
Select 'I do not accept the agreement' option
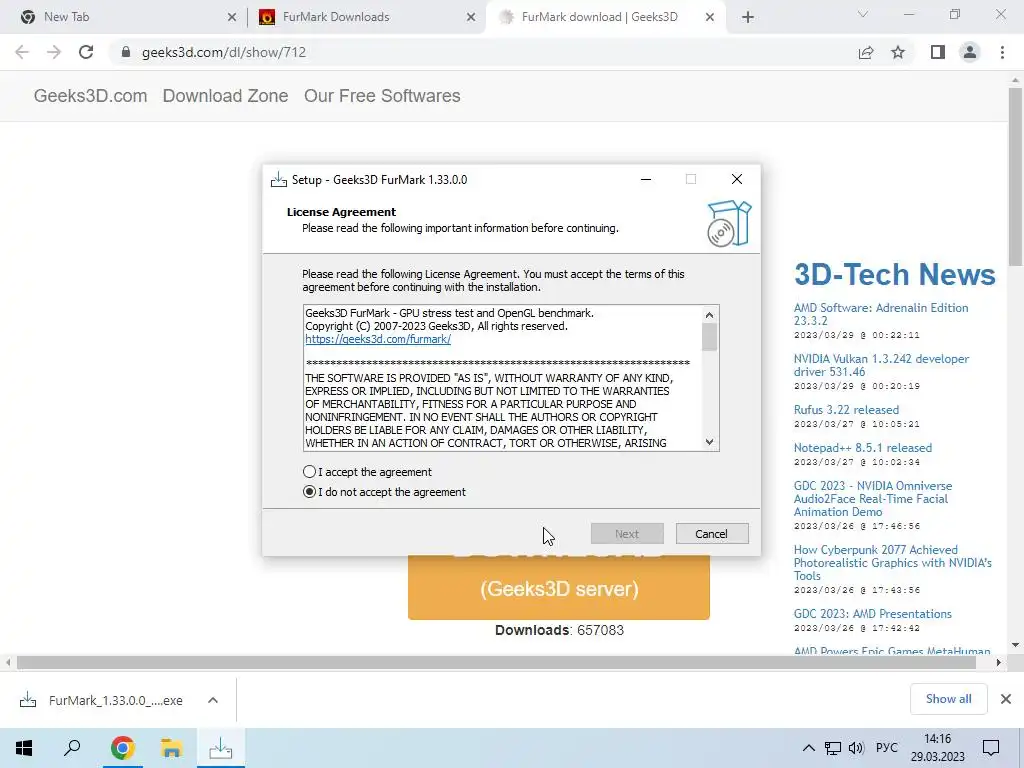310,492
